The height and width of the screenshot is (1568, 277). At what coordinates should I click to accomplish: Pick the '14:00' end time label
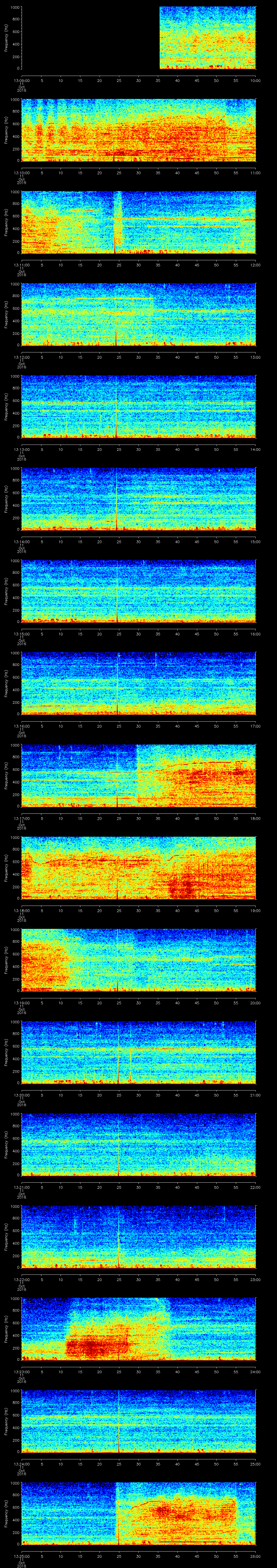(256, 449)
